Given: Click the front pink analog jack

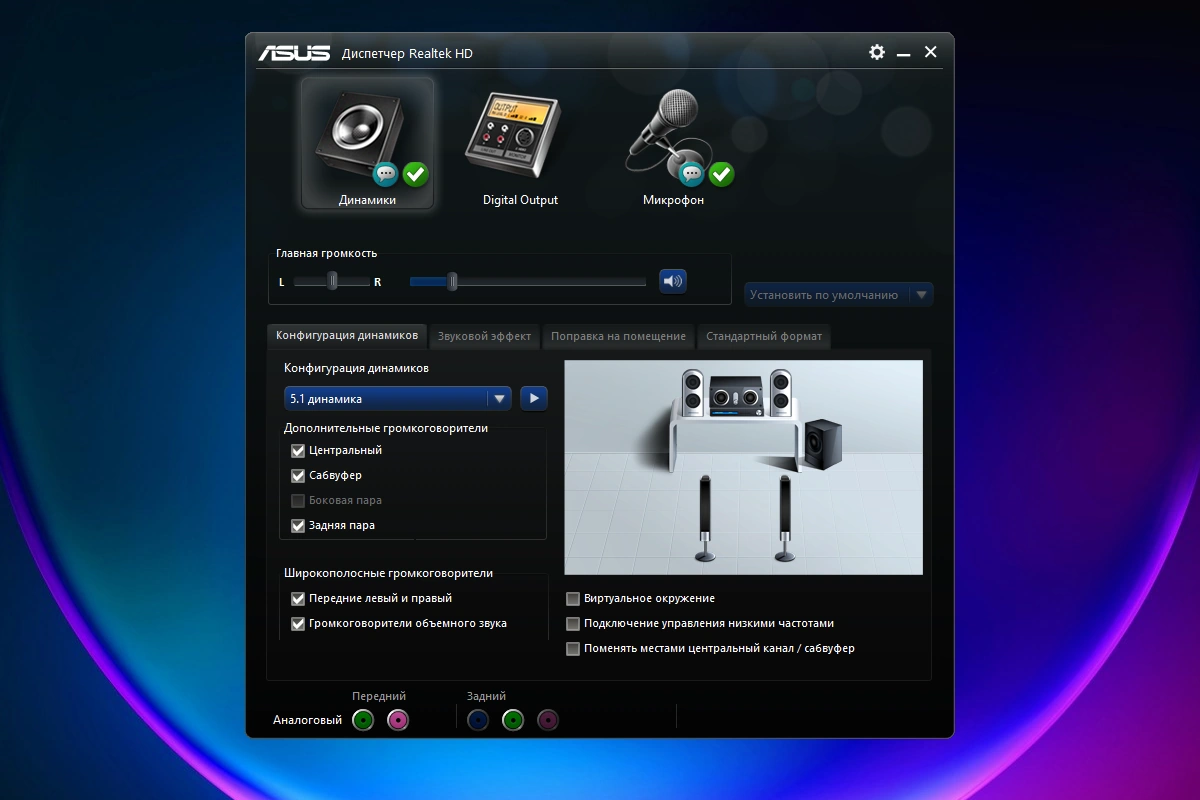Looking at the screenshot, I should pyautogui.click(x=398, y=720).
